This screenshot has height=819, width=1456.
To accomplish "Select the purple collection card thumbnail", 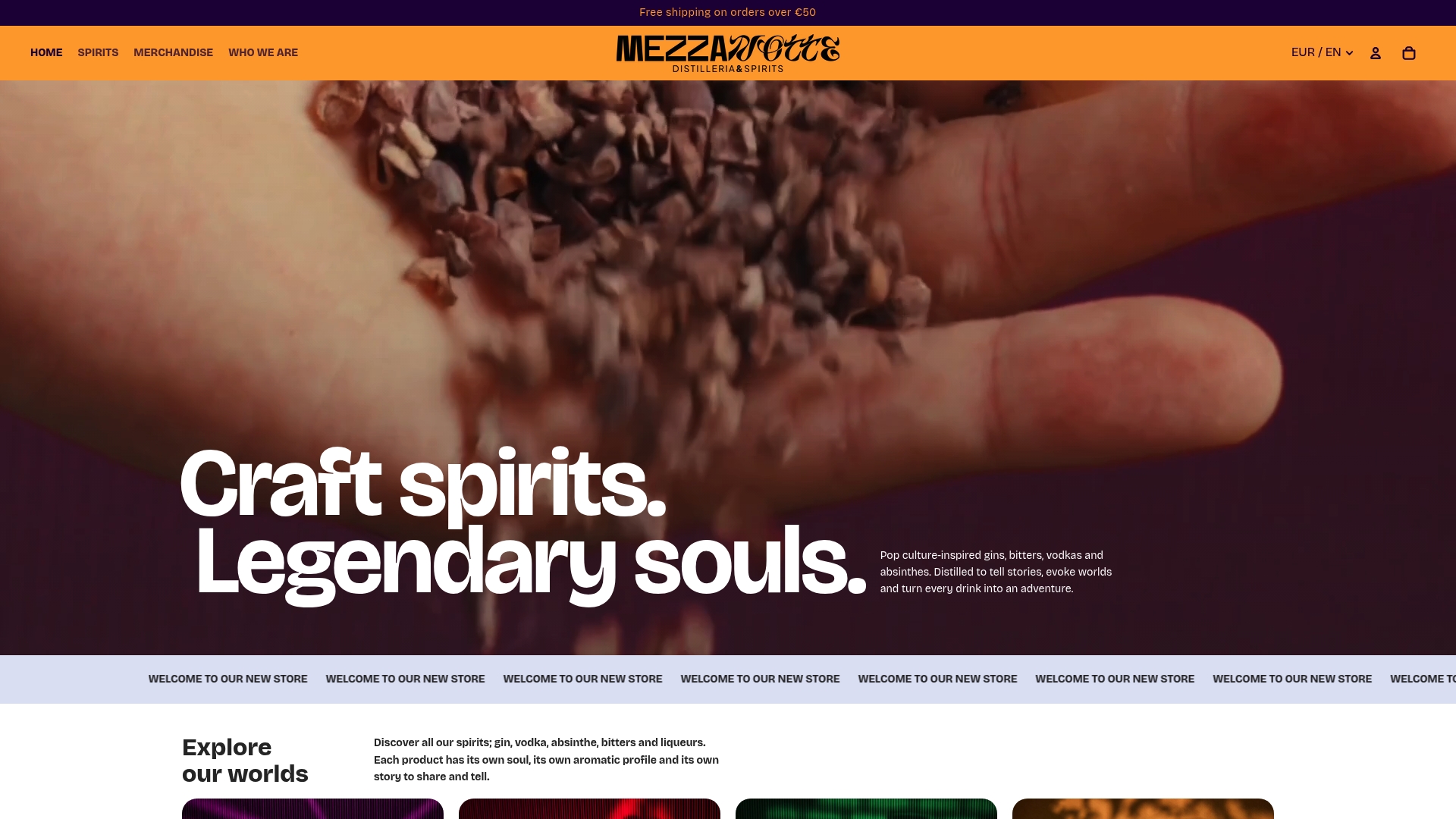I will (x=312, y=808).
